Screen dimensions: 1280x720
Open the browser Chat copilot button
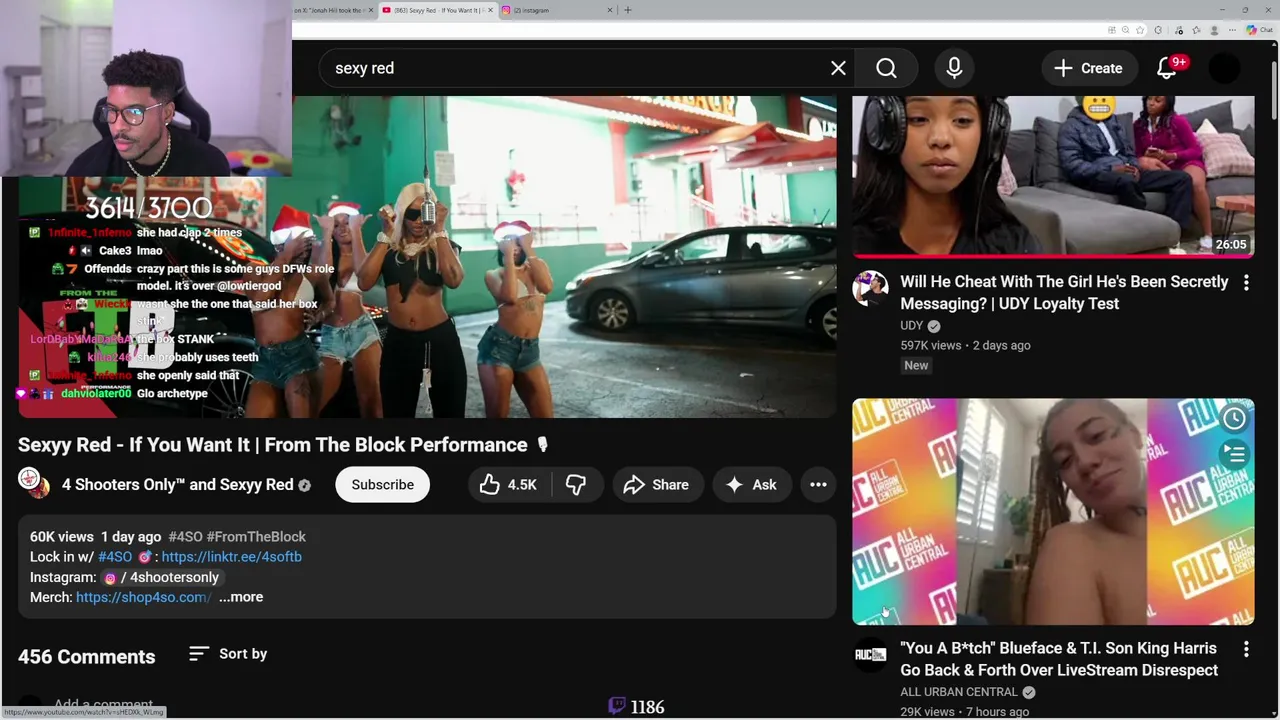[x=1258, y=30]
